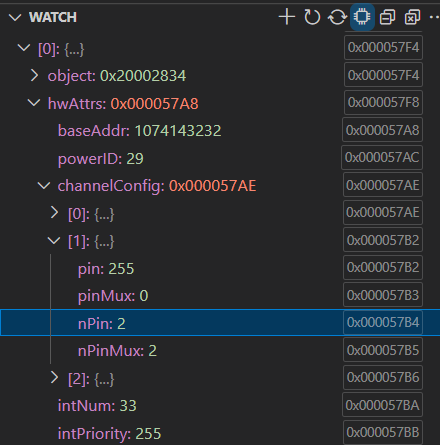440x445 pixels.
Task: Click the address box 0x000057A8 beside baseAddr
Action: (x=382, y=130)
